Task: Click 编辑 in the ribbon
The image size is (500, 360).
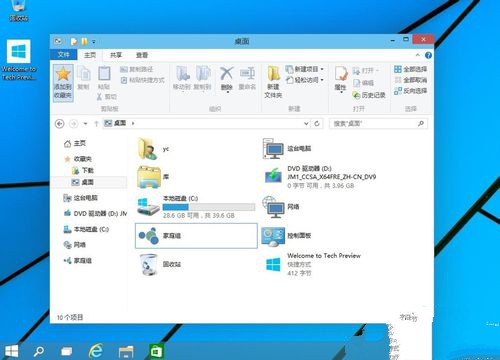Action: (363, 83)
